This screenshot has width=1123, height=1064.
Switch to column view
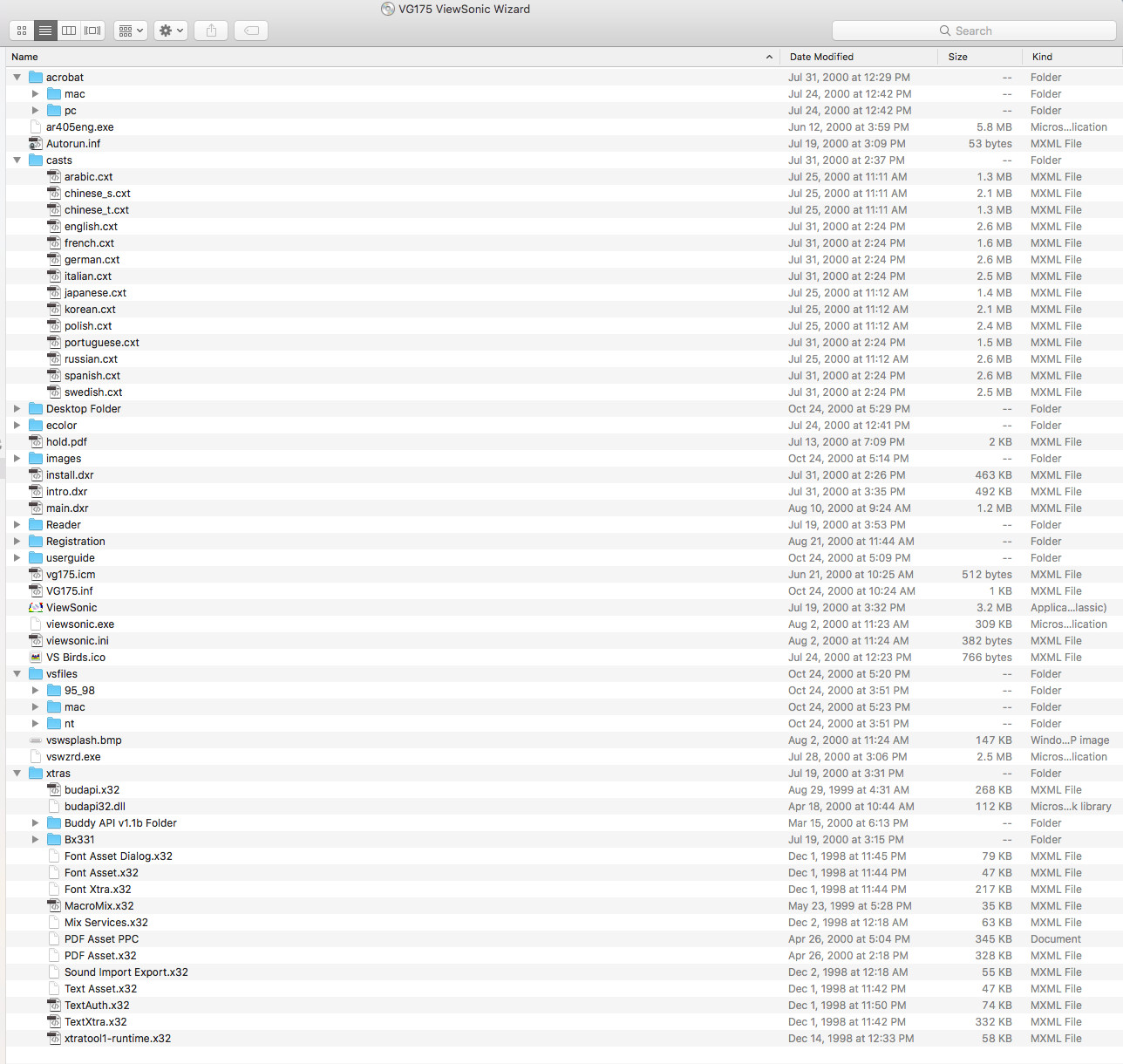click(x=69, y=31)
